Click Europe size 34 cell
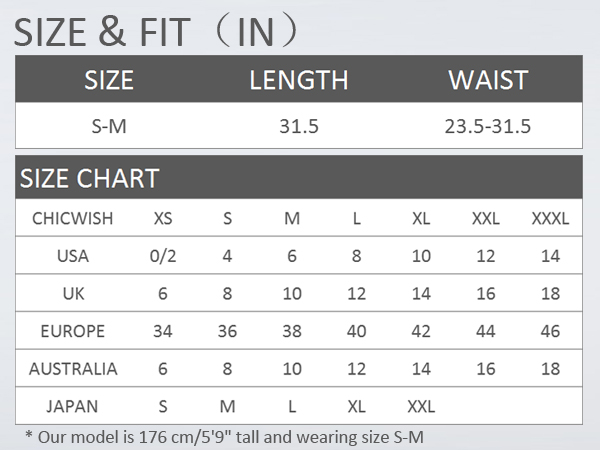Screen dimensions: 600x450 click(163, 331)
